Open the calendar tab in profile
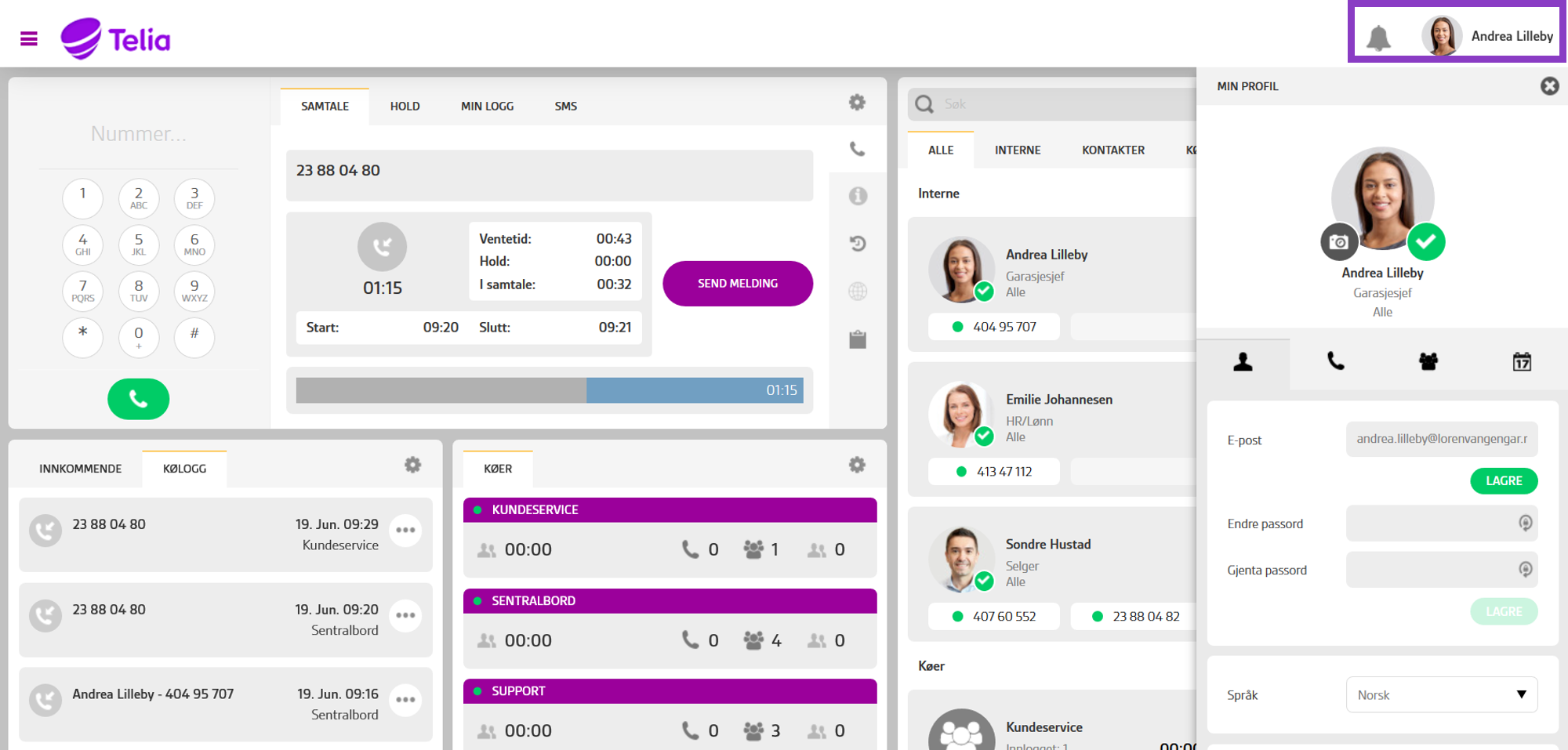1568x750 pixels. pyautogui.click(x=1521, y=361)
